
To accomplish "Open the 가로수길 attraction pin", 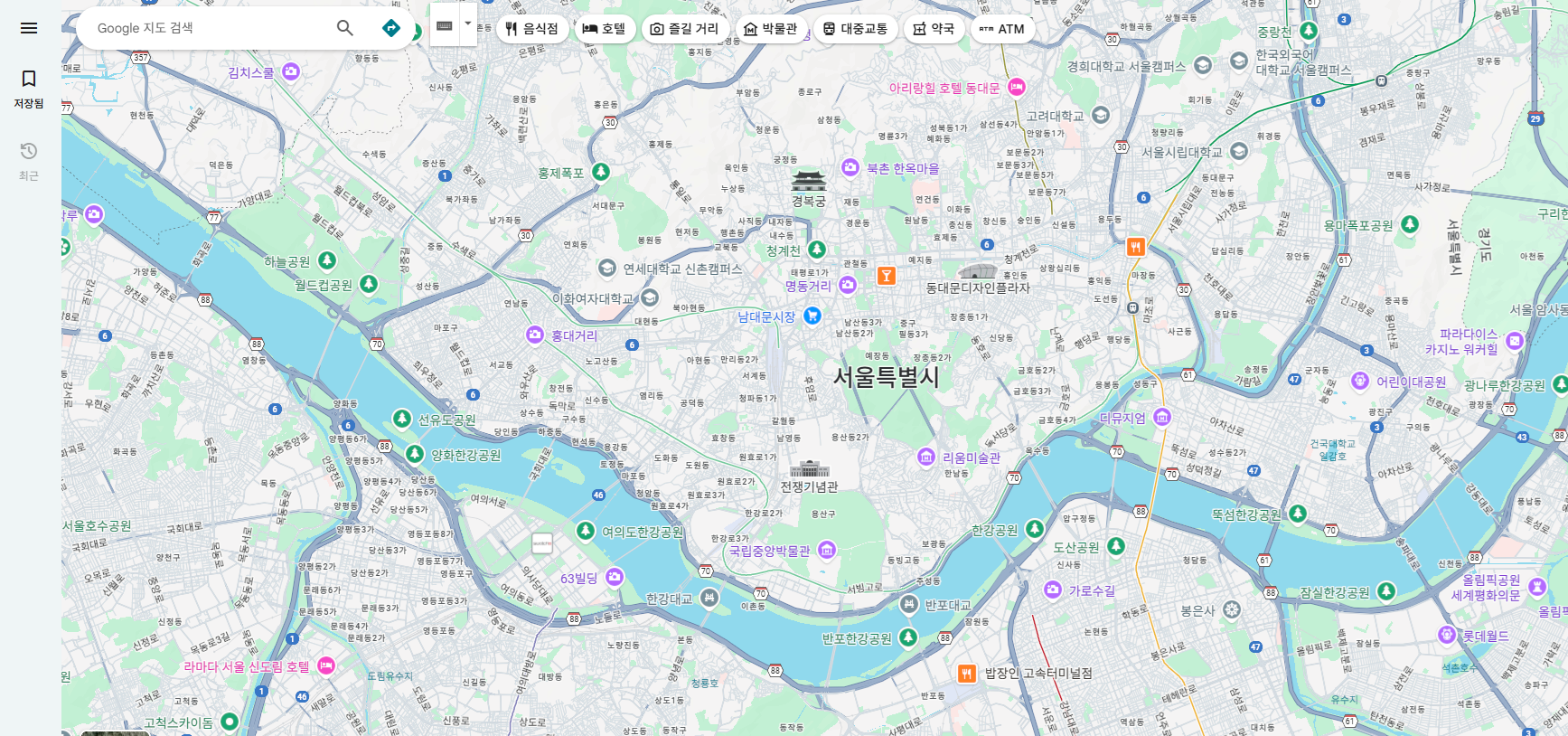I will (x=1053, y=590).
